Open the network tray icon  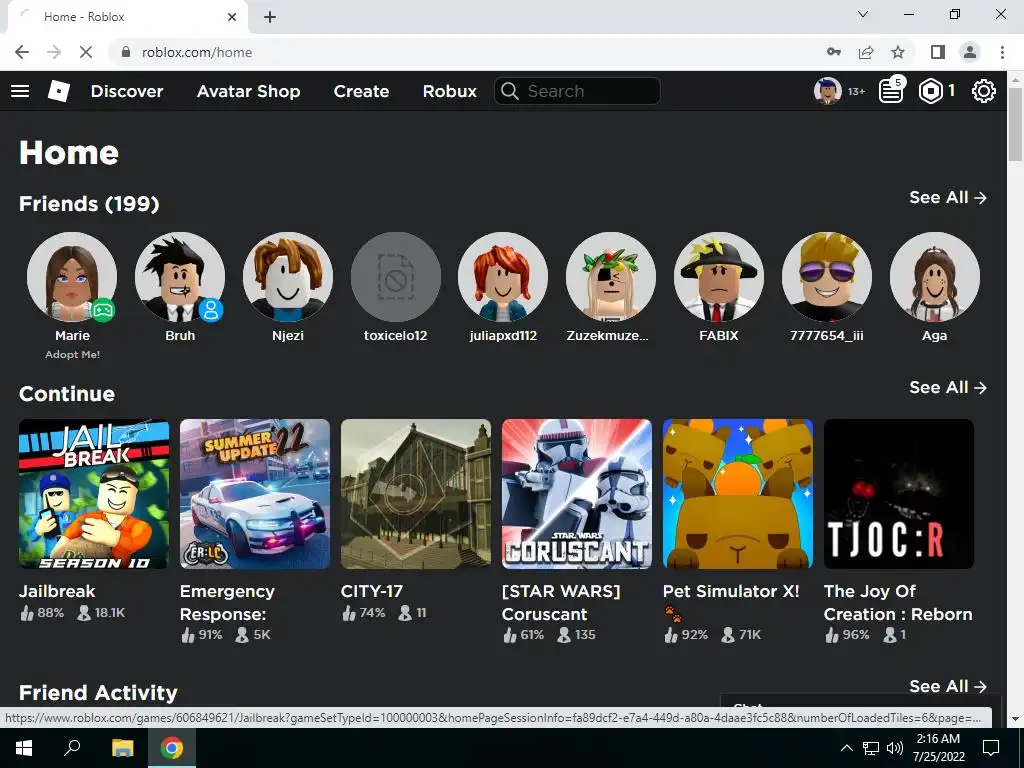871,748
